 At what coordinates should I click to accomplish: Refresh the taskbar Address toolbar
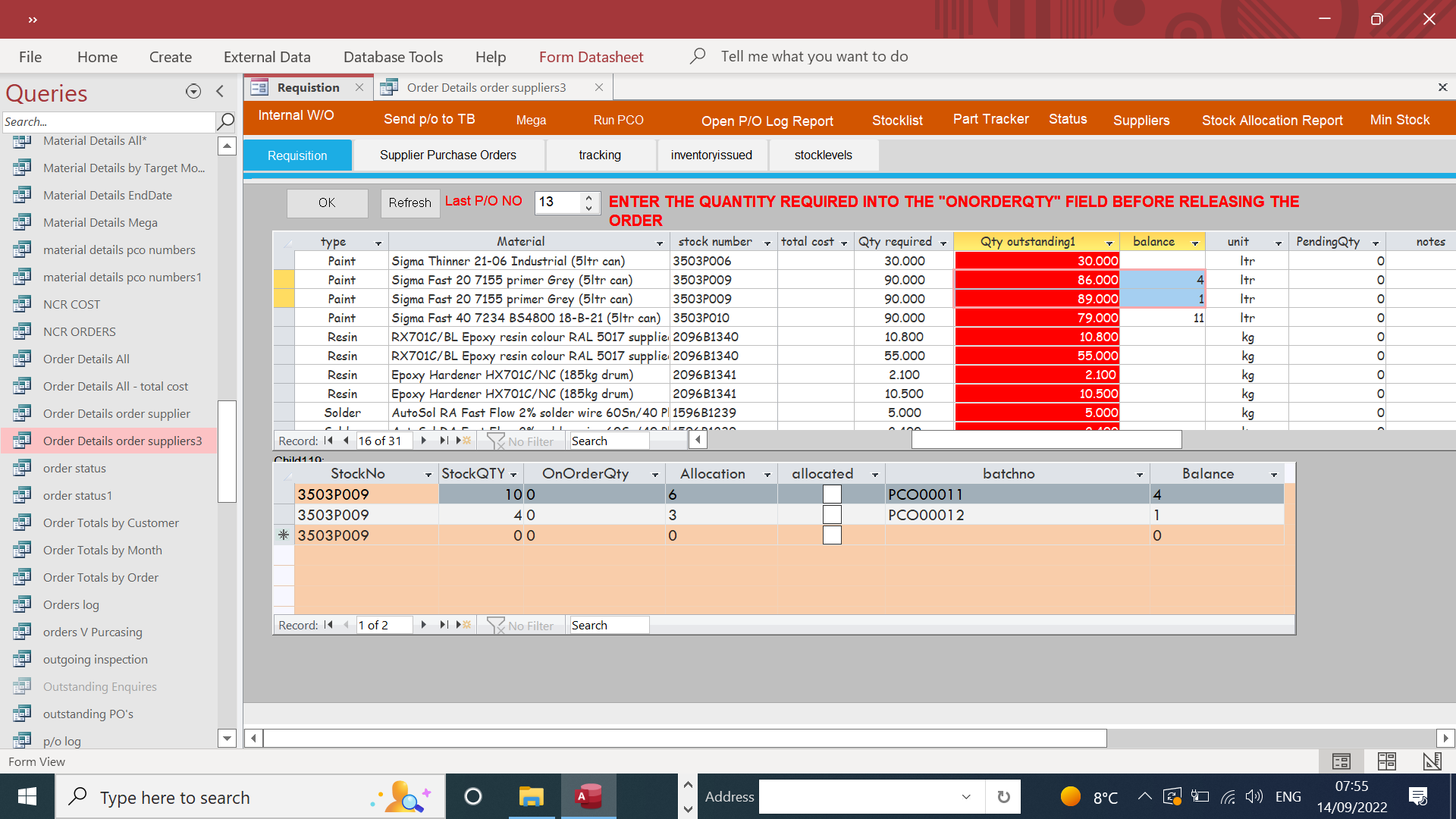coord(1003,797)
